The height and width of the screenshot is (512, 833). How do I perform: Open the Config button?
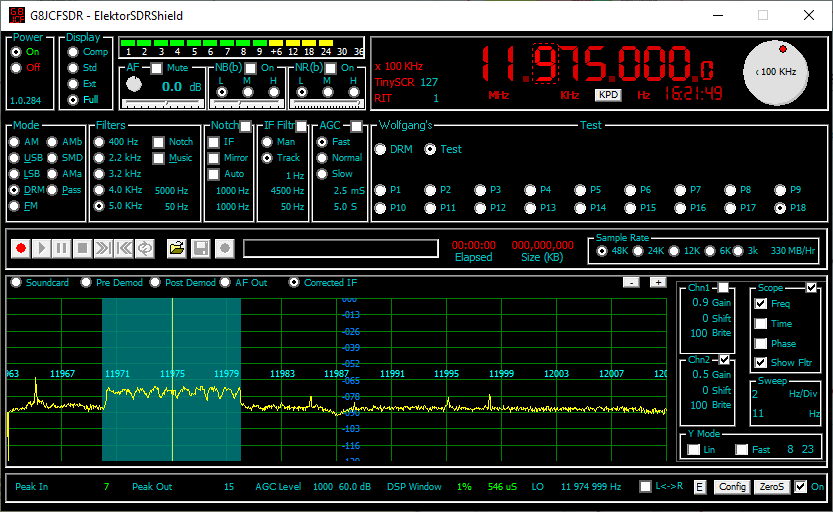732,487
